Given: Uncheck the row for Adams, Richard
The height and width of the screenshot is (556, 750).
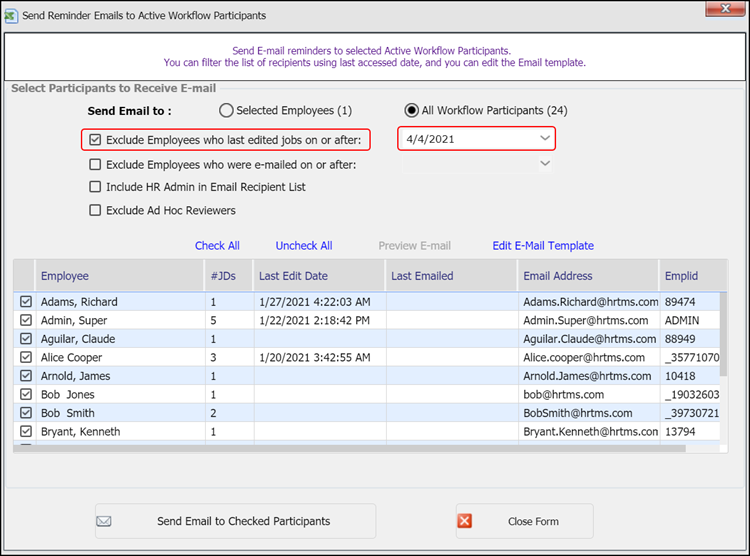Looking at the screenshot, I should pos(25,302).
